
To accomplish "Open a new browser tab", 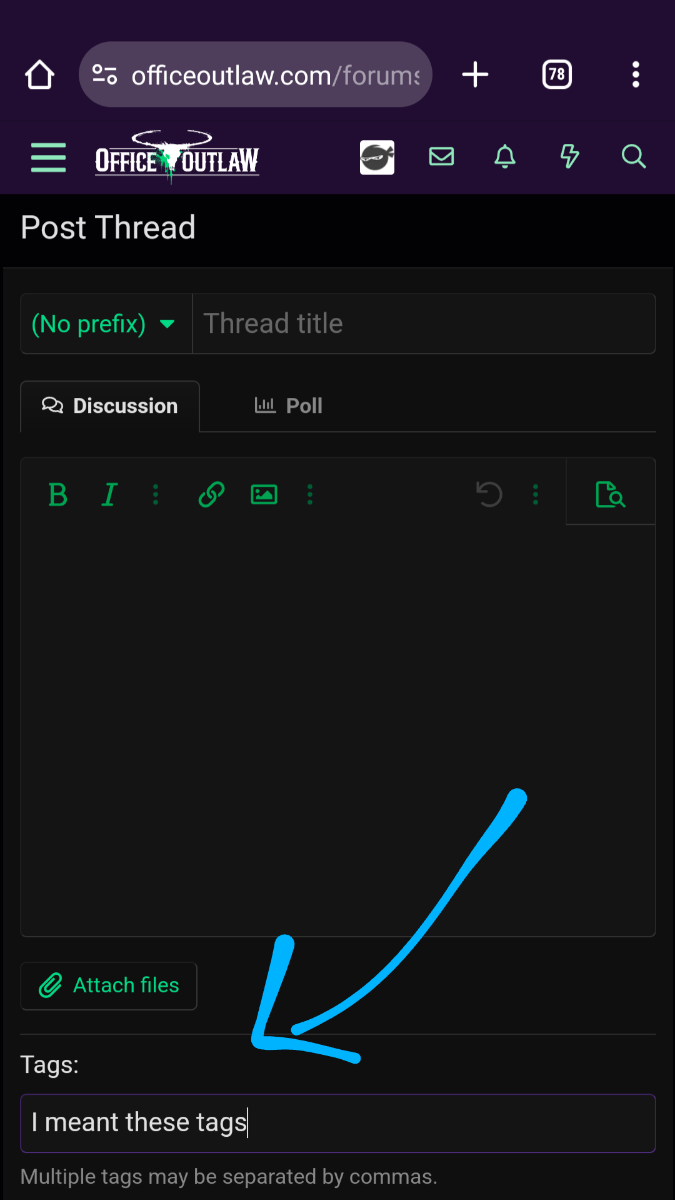I will coord(475,75).
